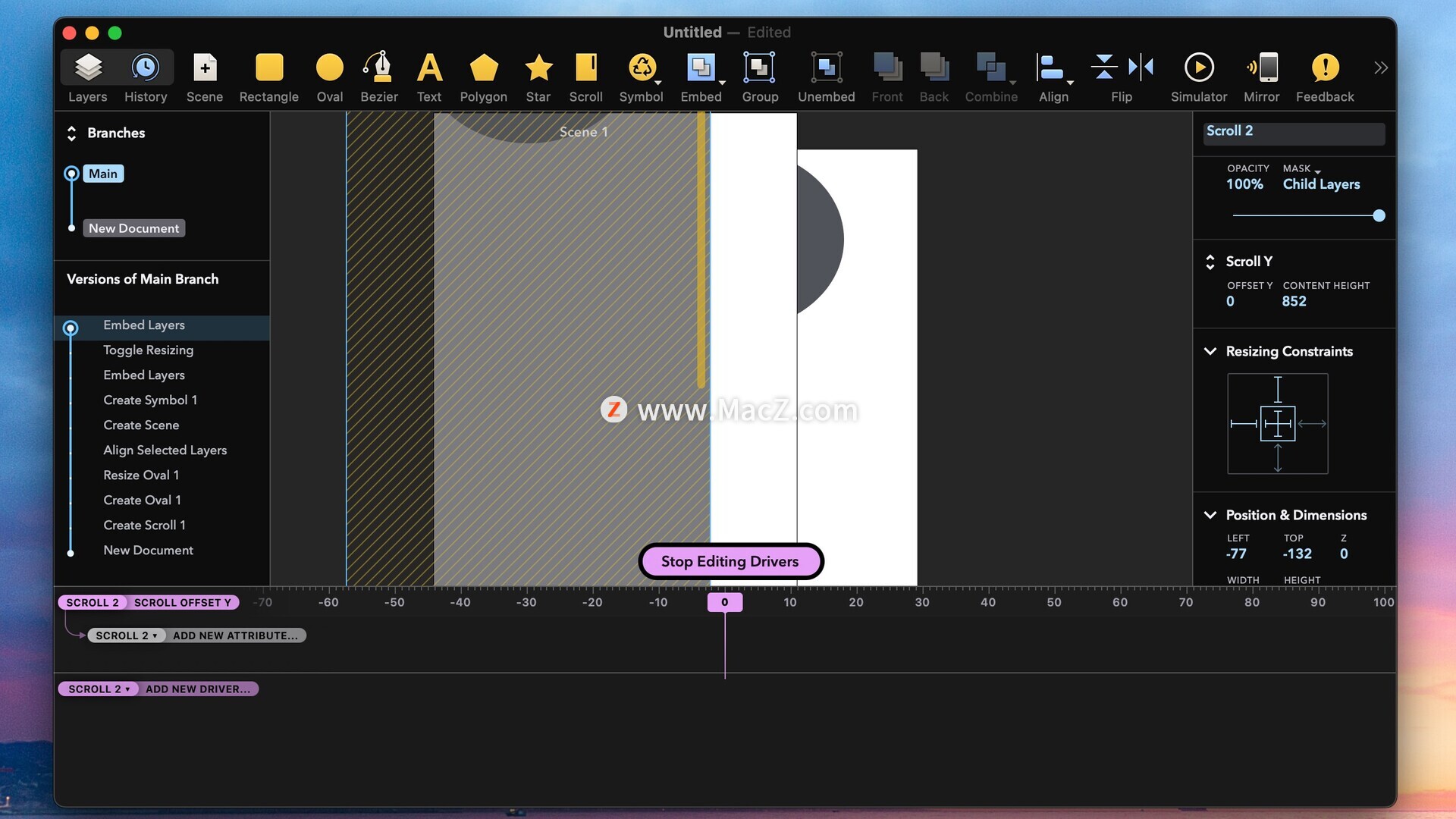This screenshot has width=1456, height=819.
Task: Select the Create Symbol 1 version
Action: point(149,400)
